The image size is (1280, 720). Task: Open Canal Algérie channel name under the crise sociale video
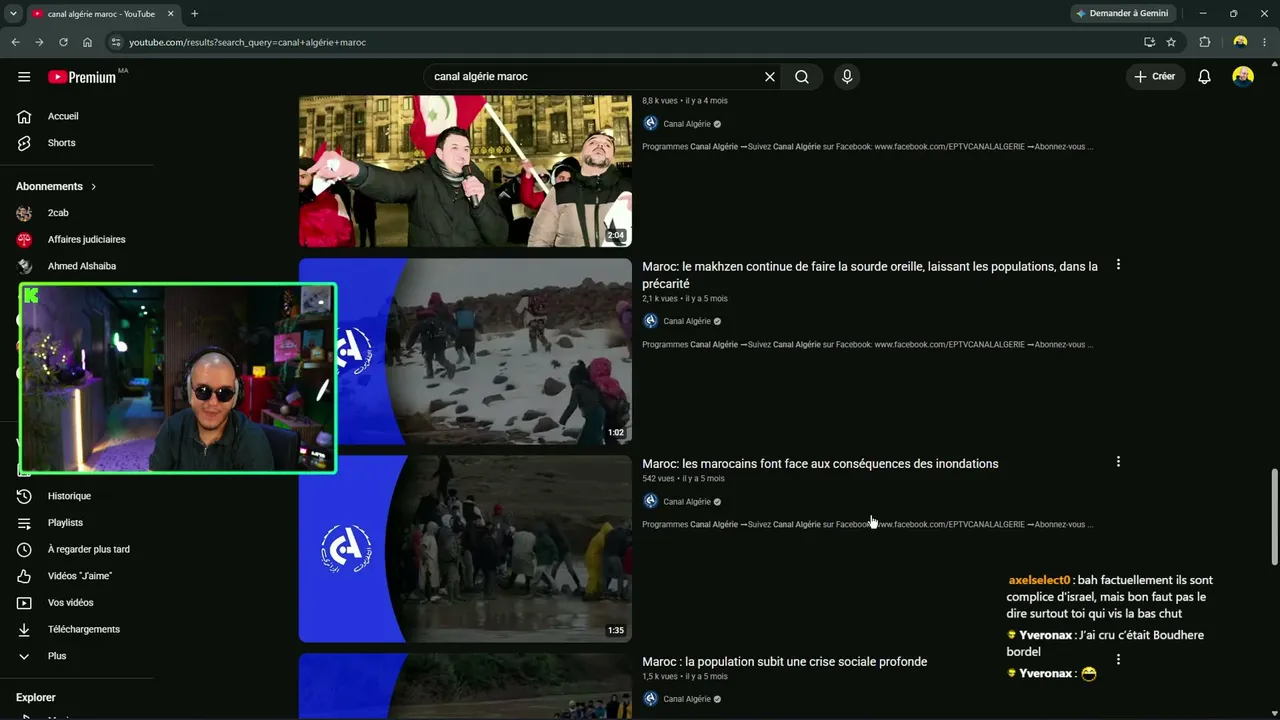tap(687, 699)
